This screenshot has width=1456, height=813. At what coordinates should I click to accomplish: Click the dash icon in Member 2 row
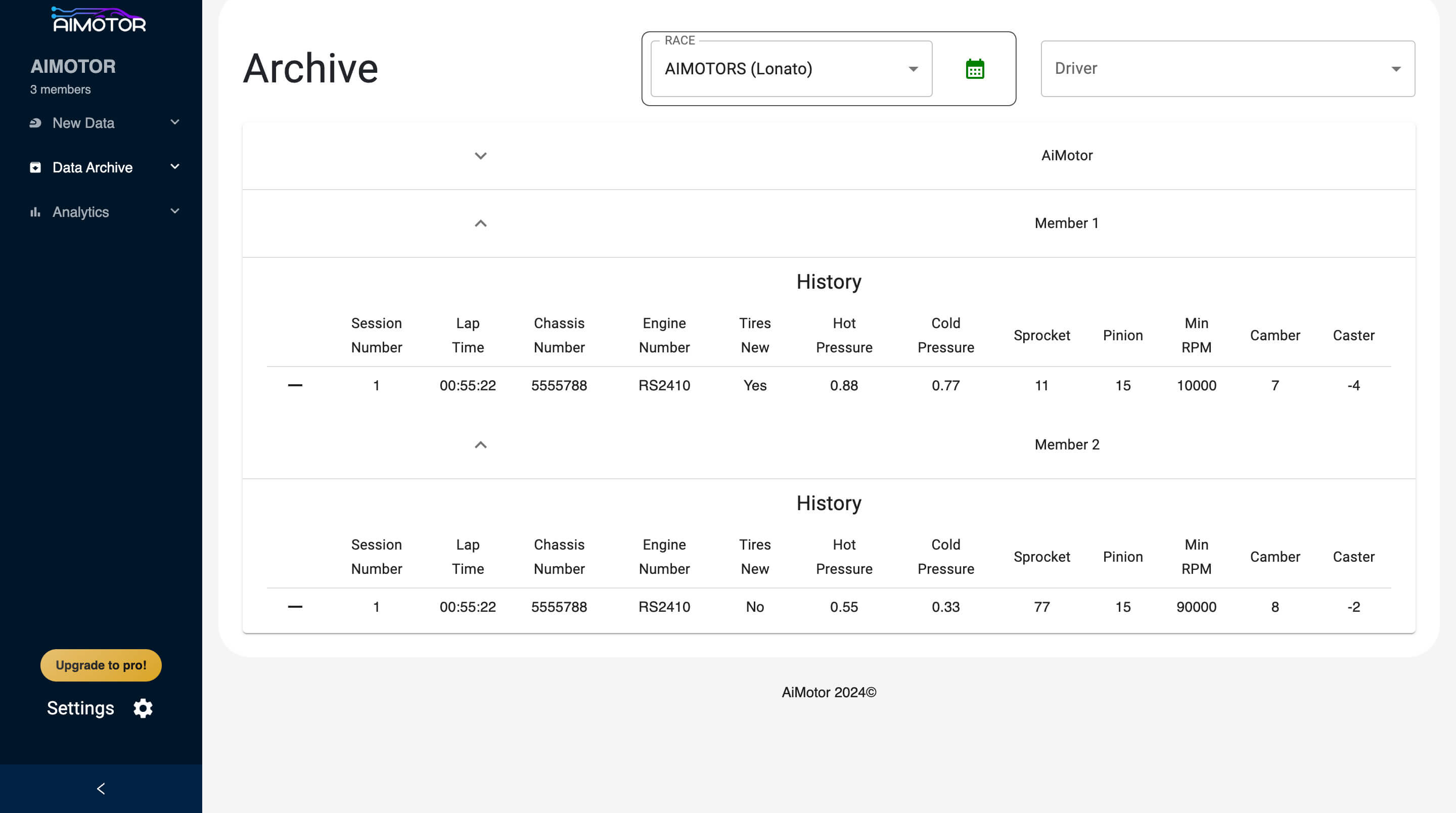[x=295, y=607]
